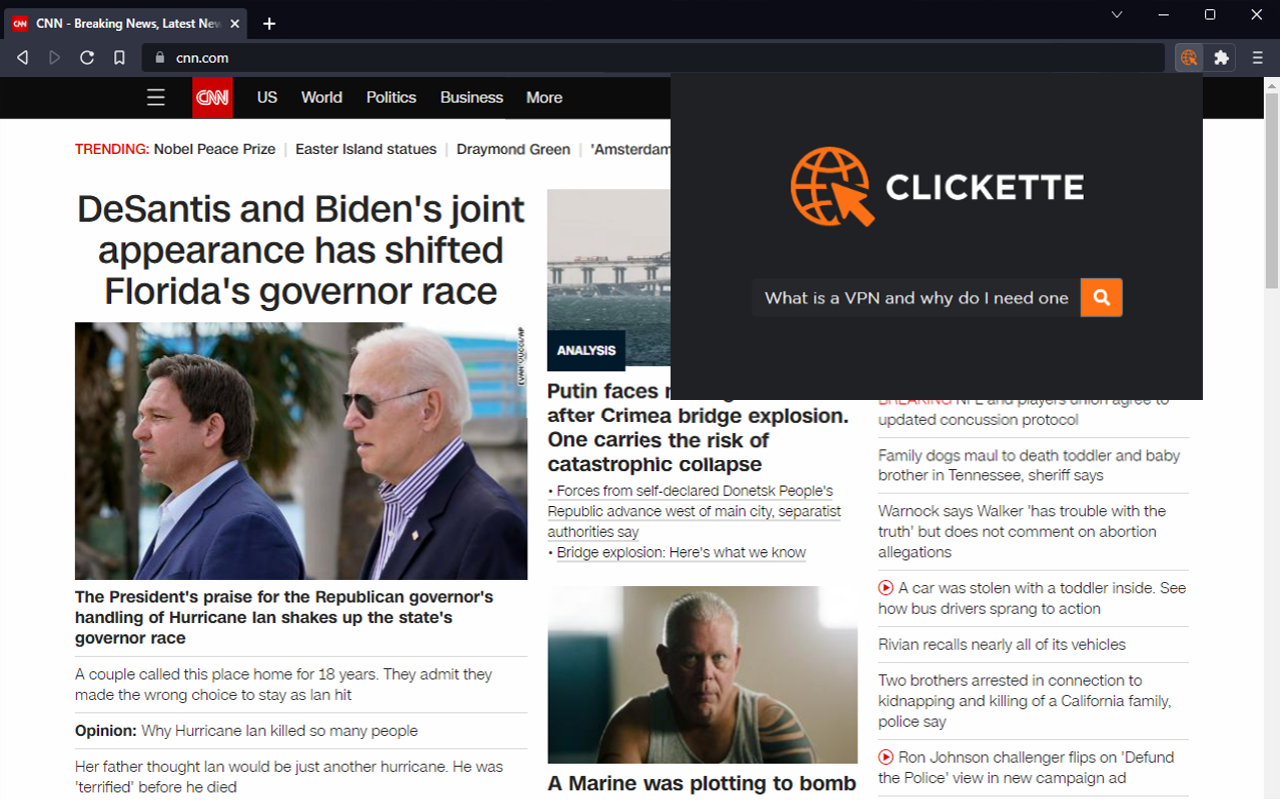Screen dimensions: 1280x800
Task: Open 'A Marine was plotting to bomb' story
Action: click(702, 784)
